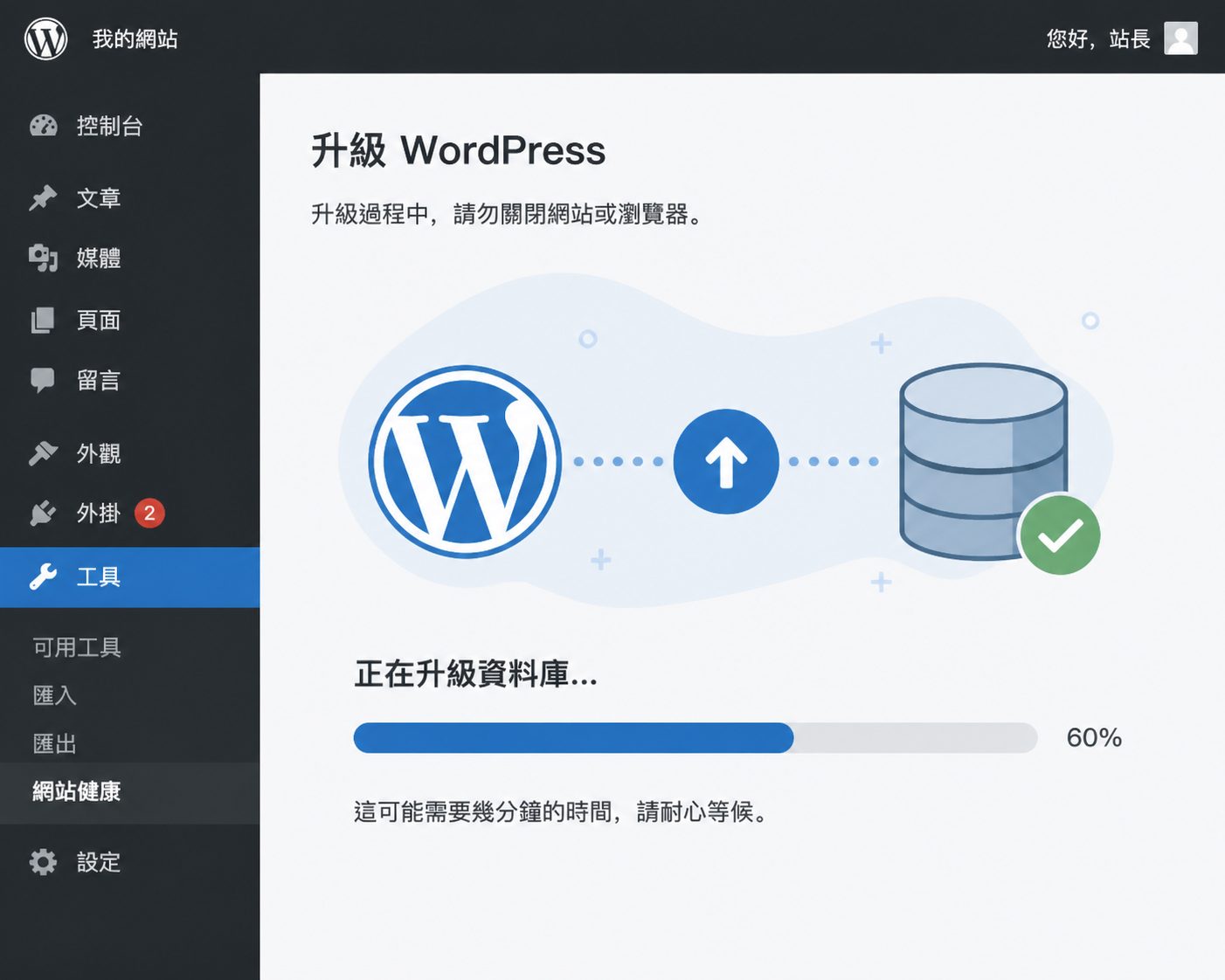Click the large WordPress logo illustration

(465, 461)
